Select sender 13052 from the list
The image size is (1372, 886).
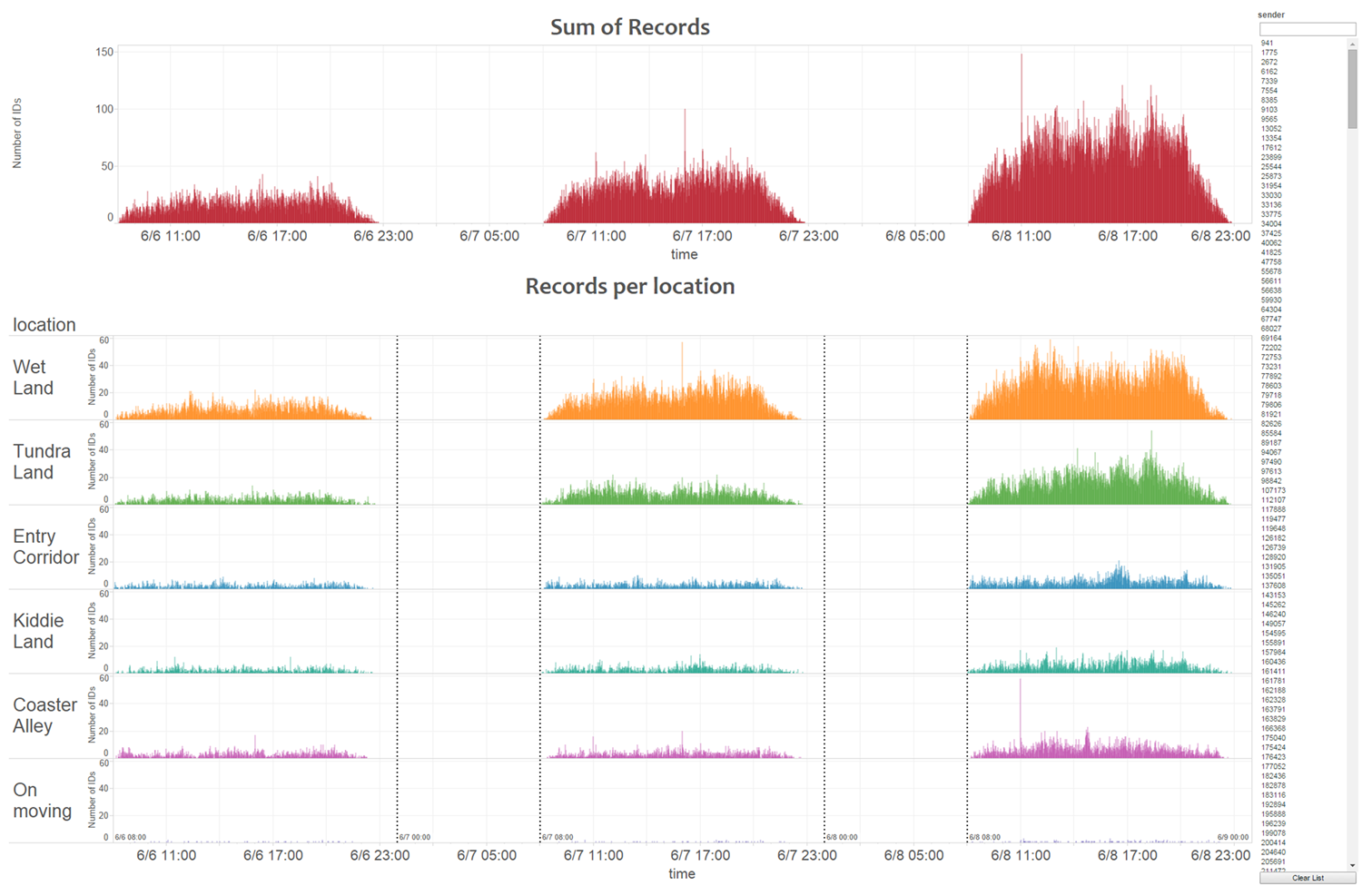(1271, 129)
